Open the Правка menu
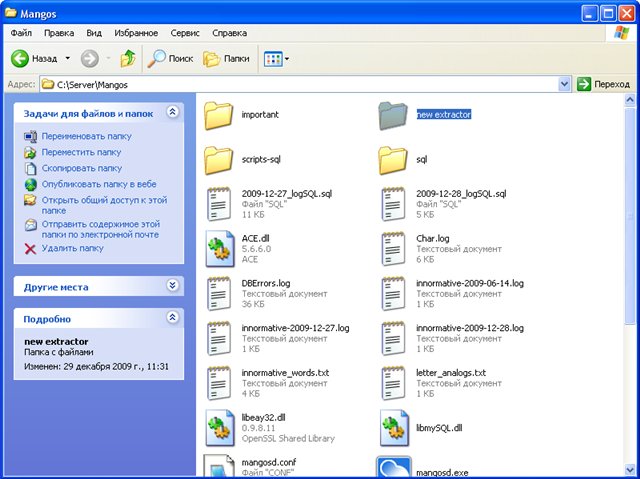 point(59,33)
